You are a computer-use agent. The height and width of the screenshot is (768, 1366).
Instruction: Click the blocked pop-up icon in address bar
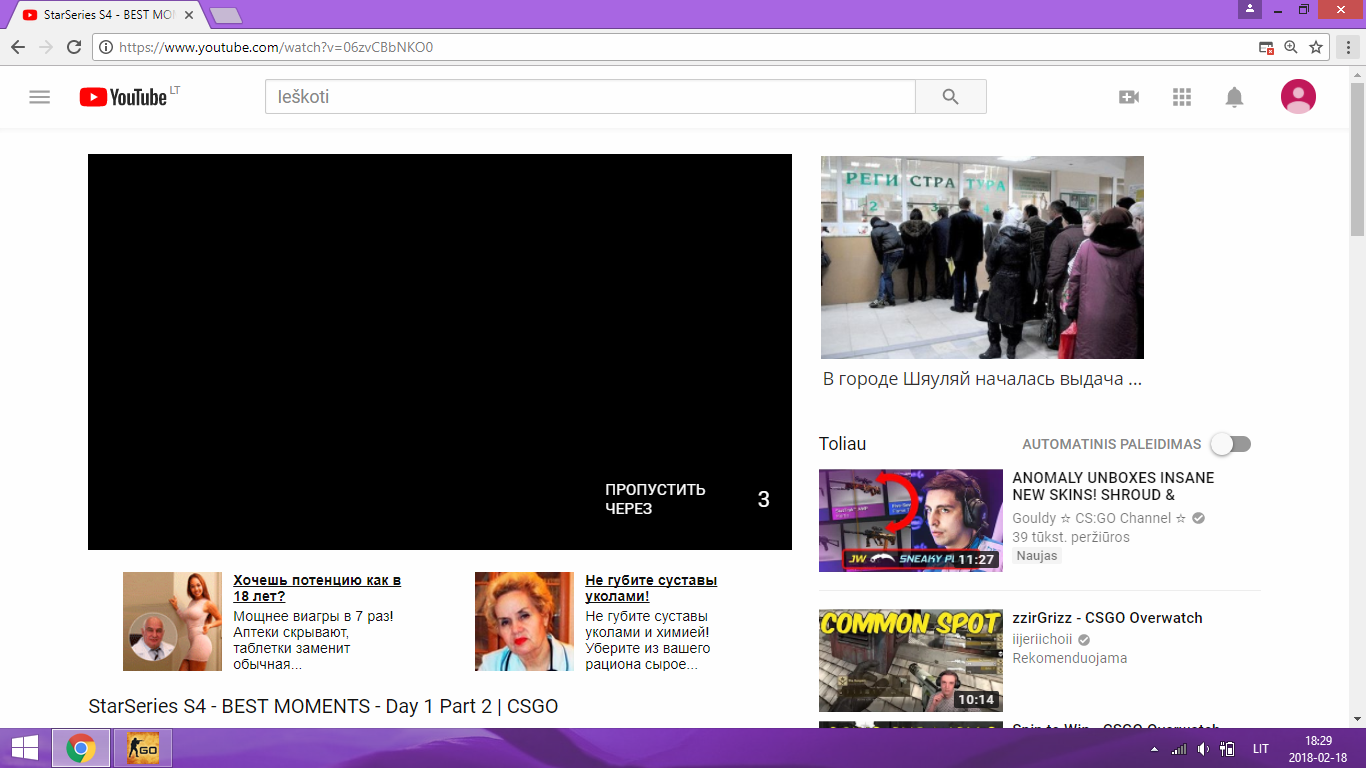1266,47
